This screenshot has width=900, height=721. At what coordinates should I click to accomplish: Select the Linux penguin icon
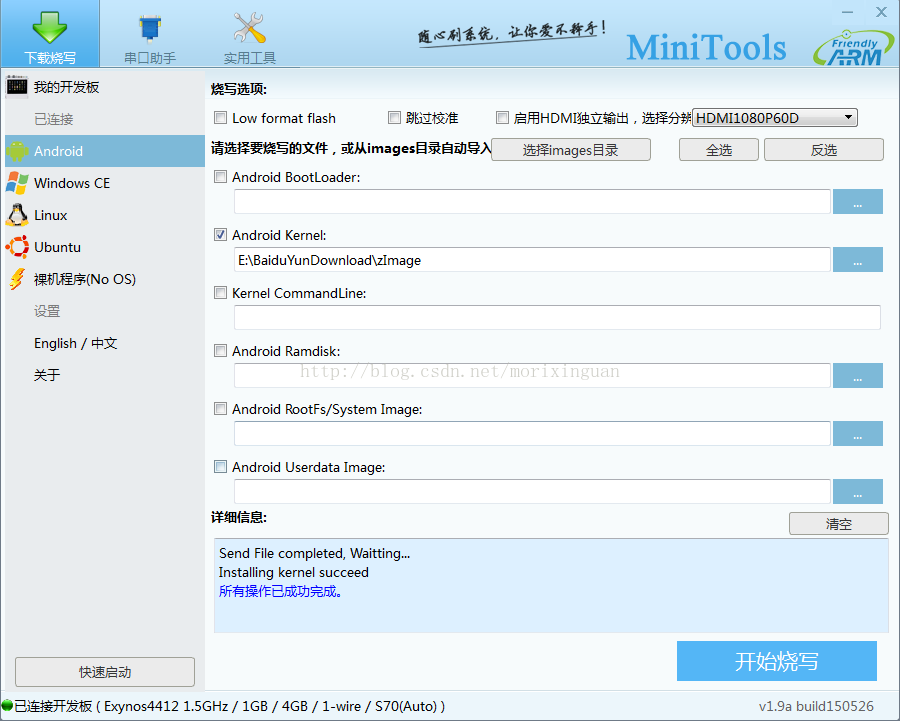point(17,215)
